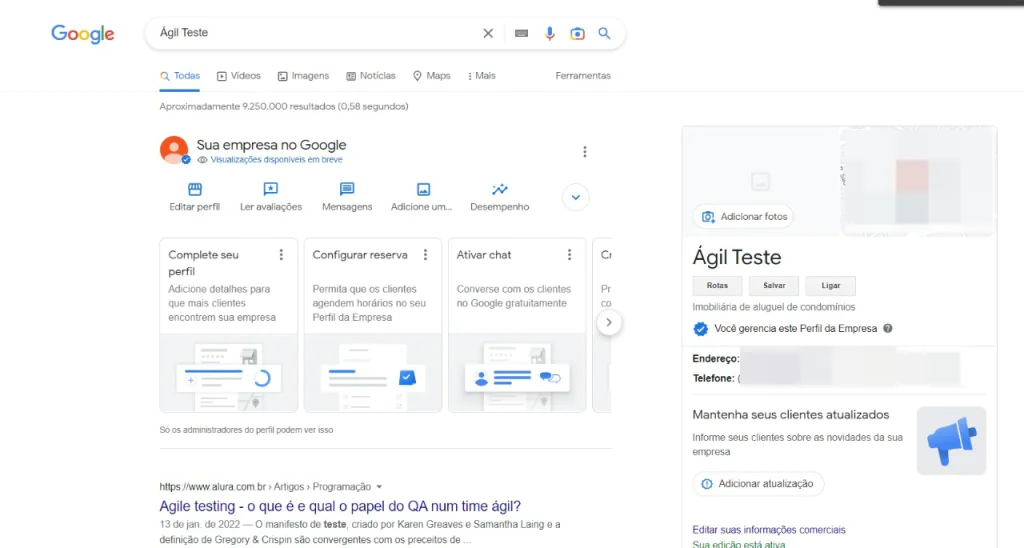Viewport: 1024px width, 548px height.
Task: Open Desempenho chart icon
Action: [x=500, y=189]
